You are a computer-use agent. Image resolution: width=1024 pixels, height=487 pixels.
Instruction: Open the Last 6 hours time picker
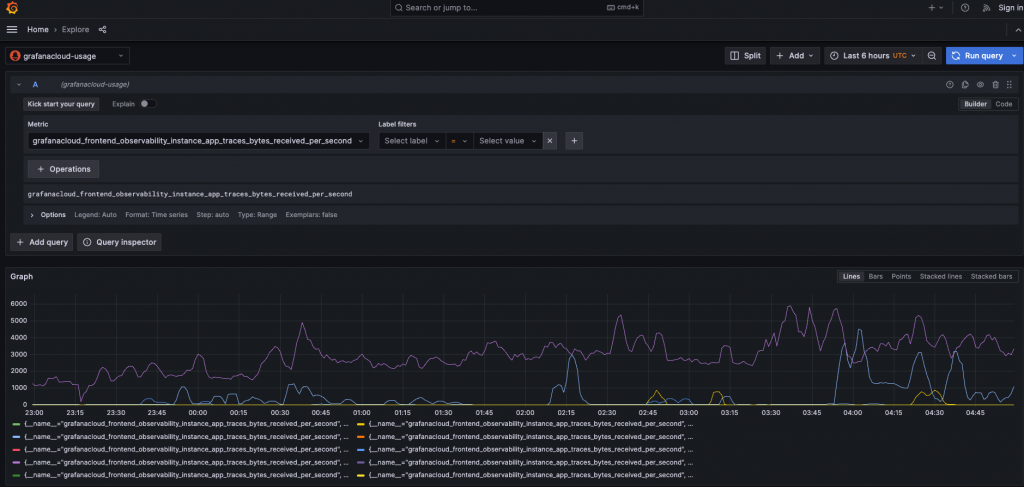[873, 55]
